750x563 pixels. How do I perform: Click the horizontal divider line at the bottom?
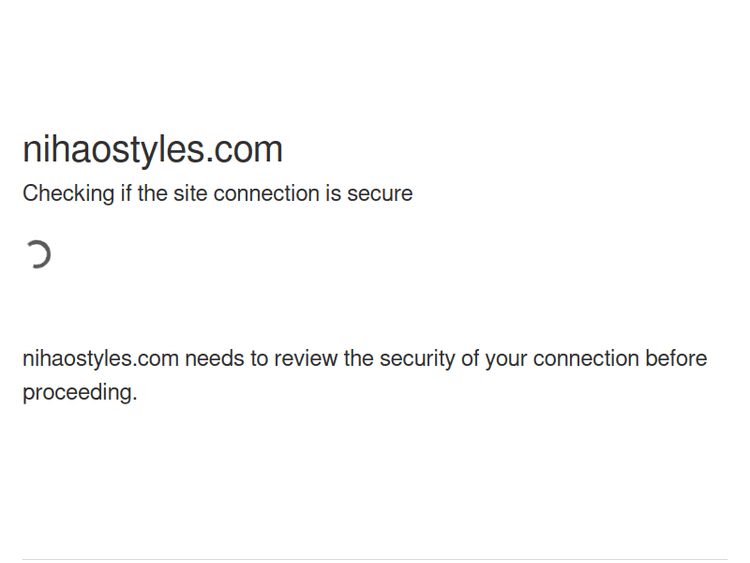[375, 559]
